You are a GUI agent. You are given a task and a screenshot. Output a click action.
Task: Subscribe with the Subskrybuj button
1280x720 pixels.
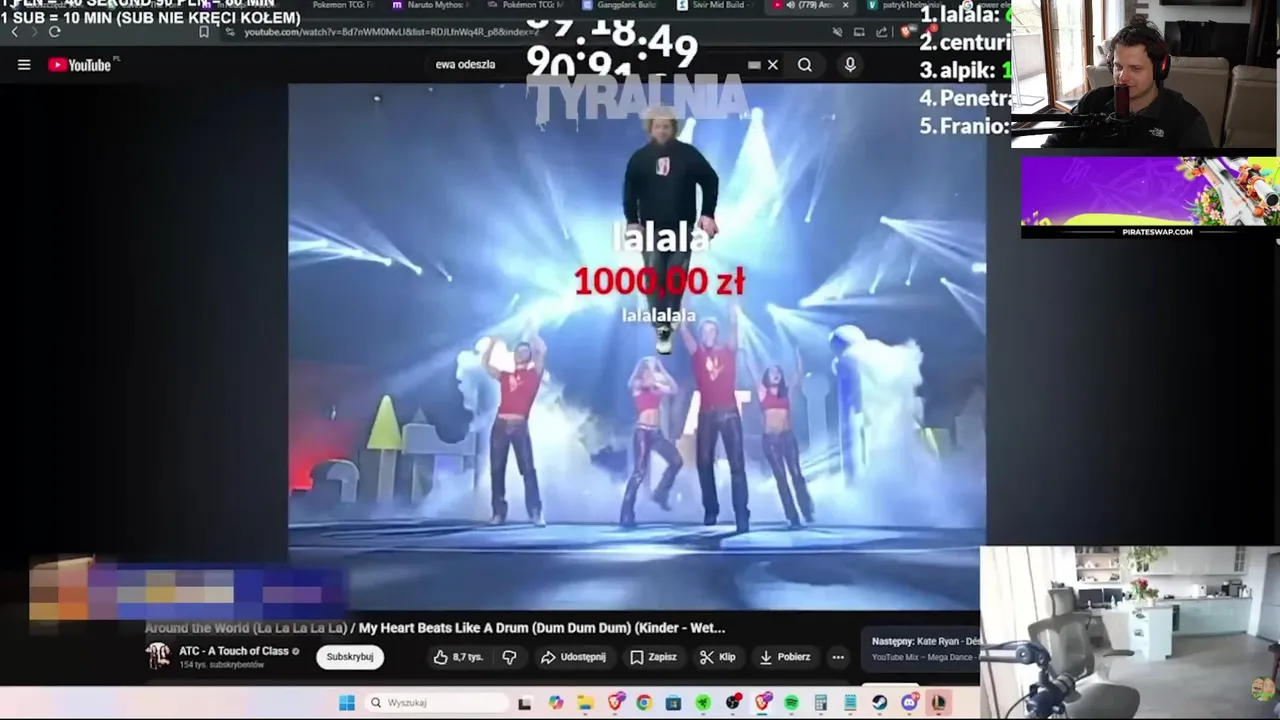[350, 657]
